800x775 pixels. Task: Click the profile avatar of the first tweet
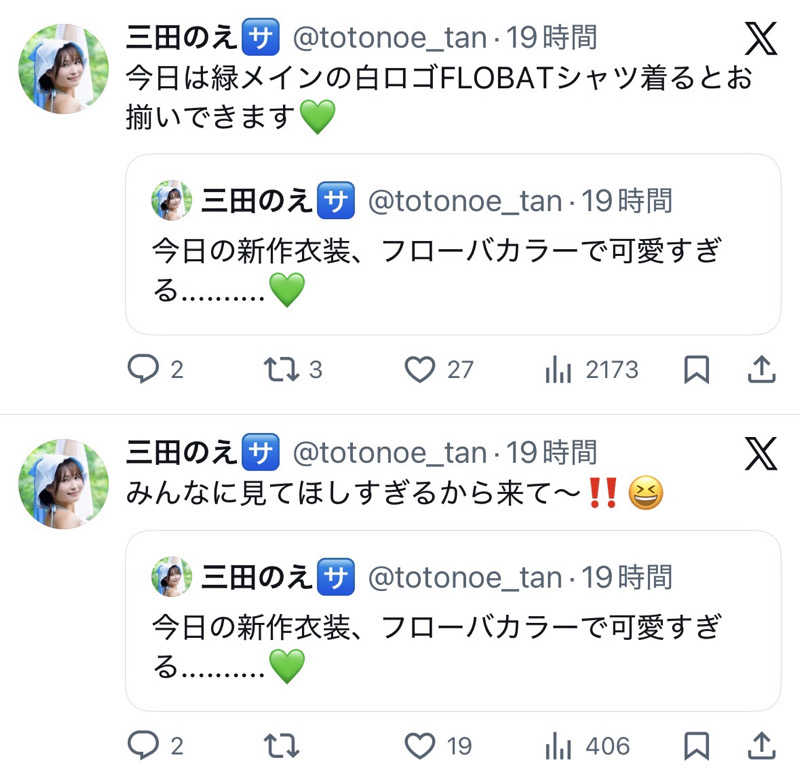coord(62,63)
